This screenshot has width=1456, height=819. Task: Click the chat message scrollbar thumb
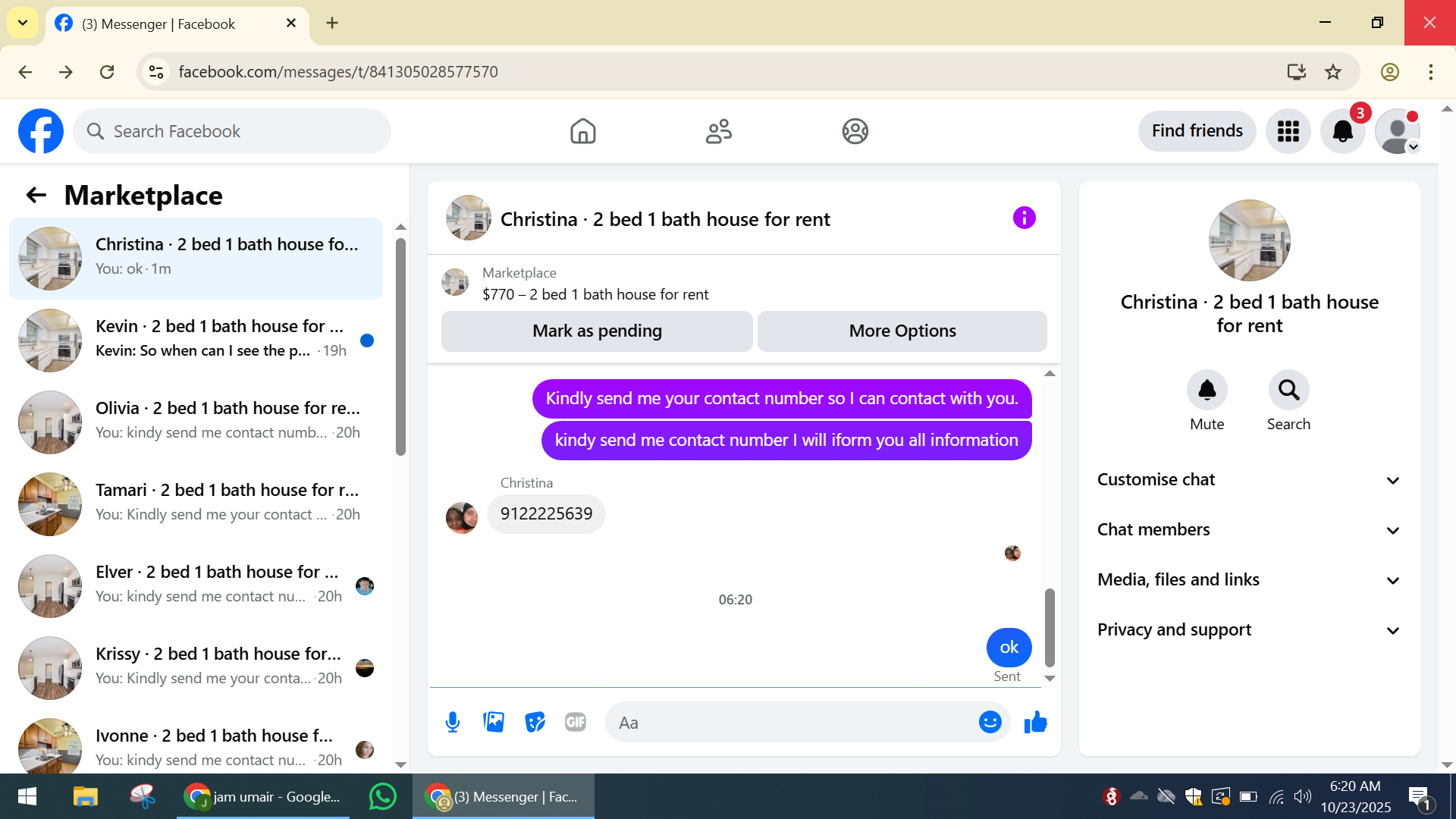click(x=1050, y=627)
